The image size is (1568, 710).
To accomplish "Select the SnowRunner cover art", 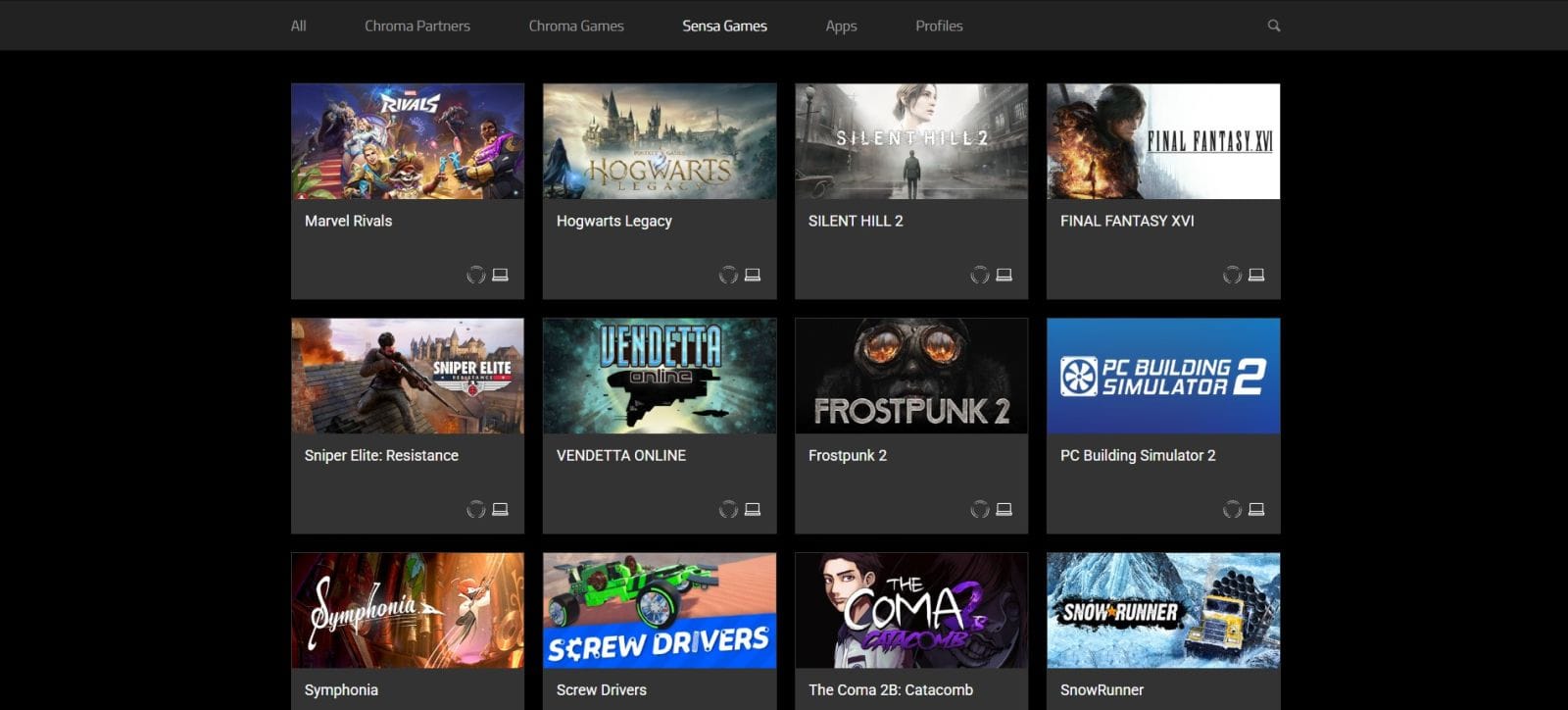I will pyautogui.click(x=1163, y=610).
